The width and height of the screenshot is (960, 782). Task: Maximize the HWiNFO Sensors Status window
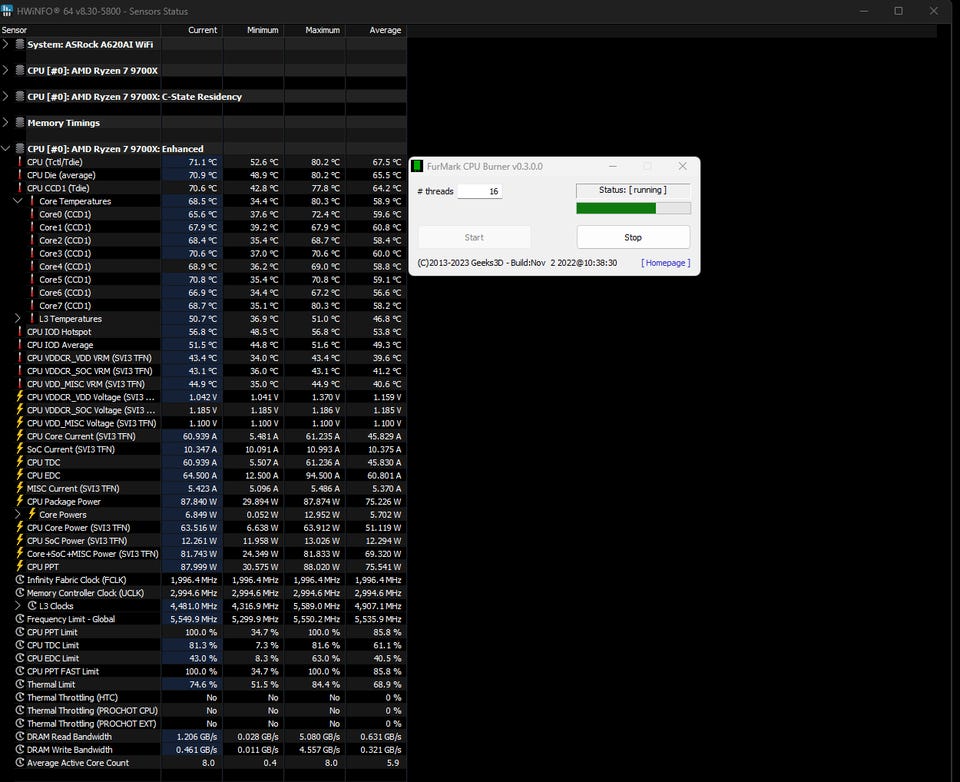[898, 10]
